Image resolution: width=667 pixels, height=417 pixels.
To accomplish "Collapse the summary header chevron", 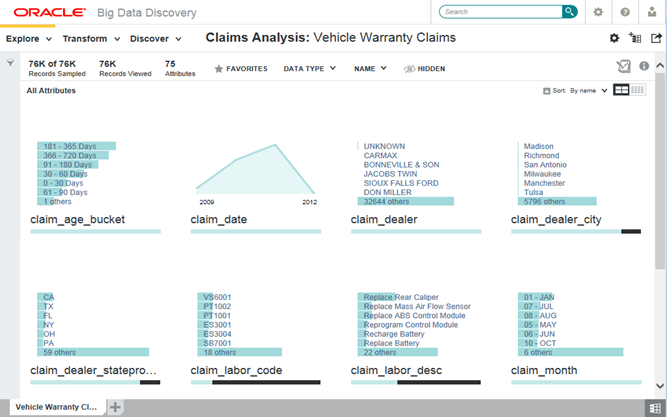I will 660,66.
